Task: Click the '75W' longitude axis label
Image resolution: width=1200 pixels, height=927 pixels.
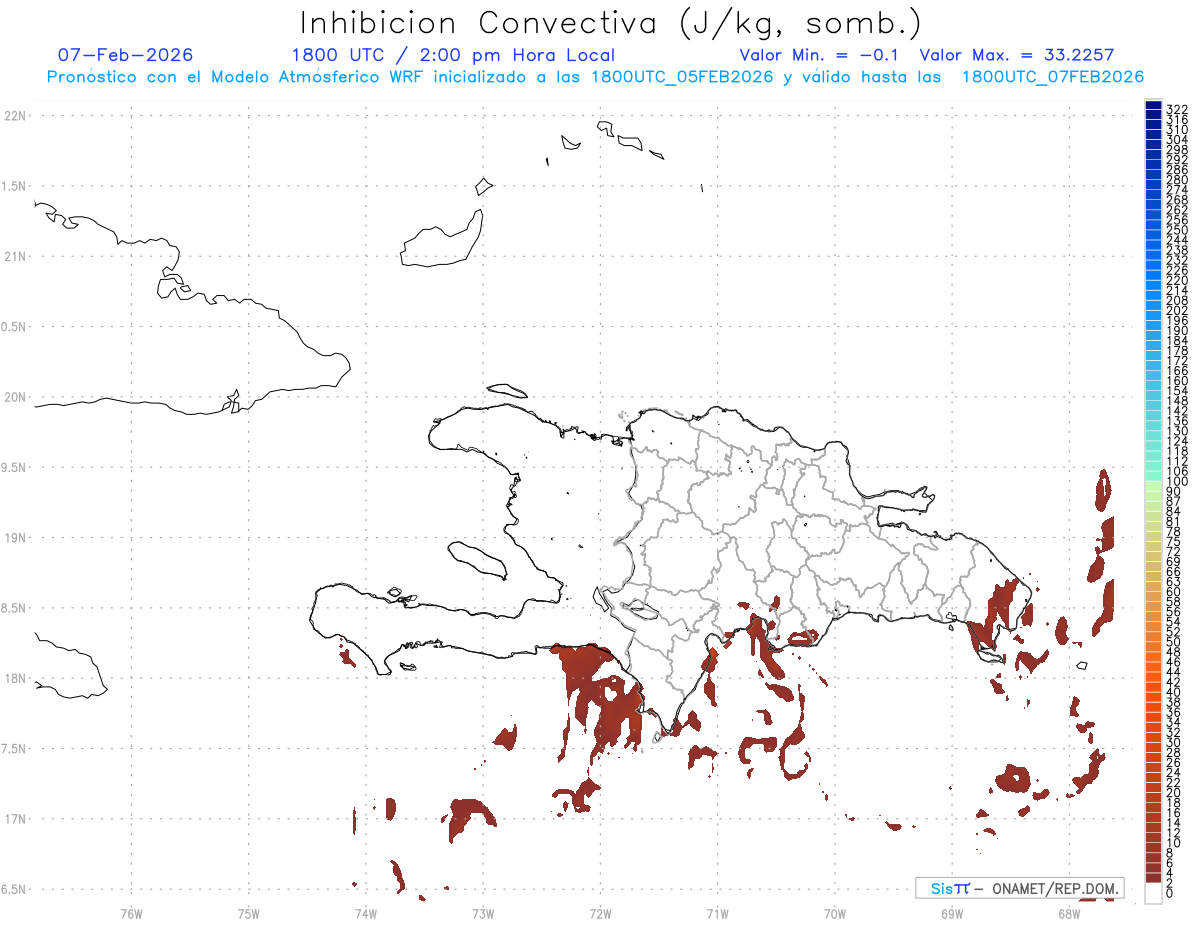Action: pyautogui.click(x=249, y=913)
